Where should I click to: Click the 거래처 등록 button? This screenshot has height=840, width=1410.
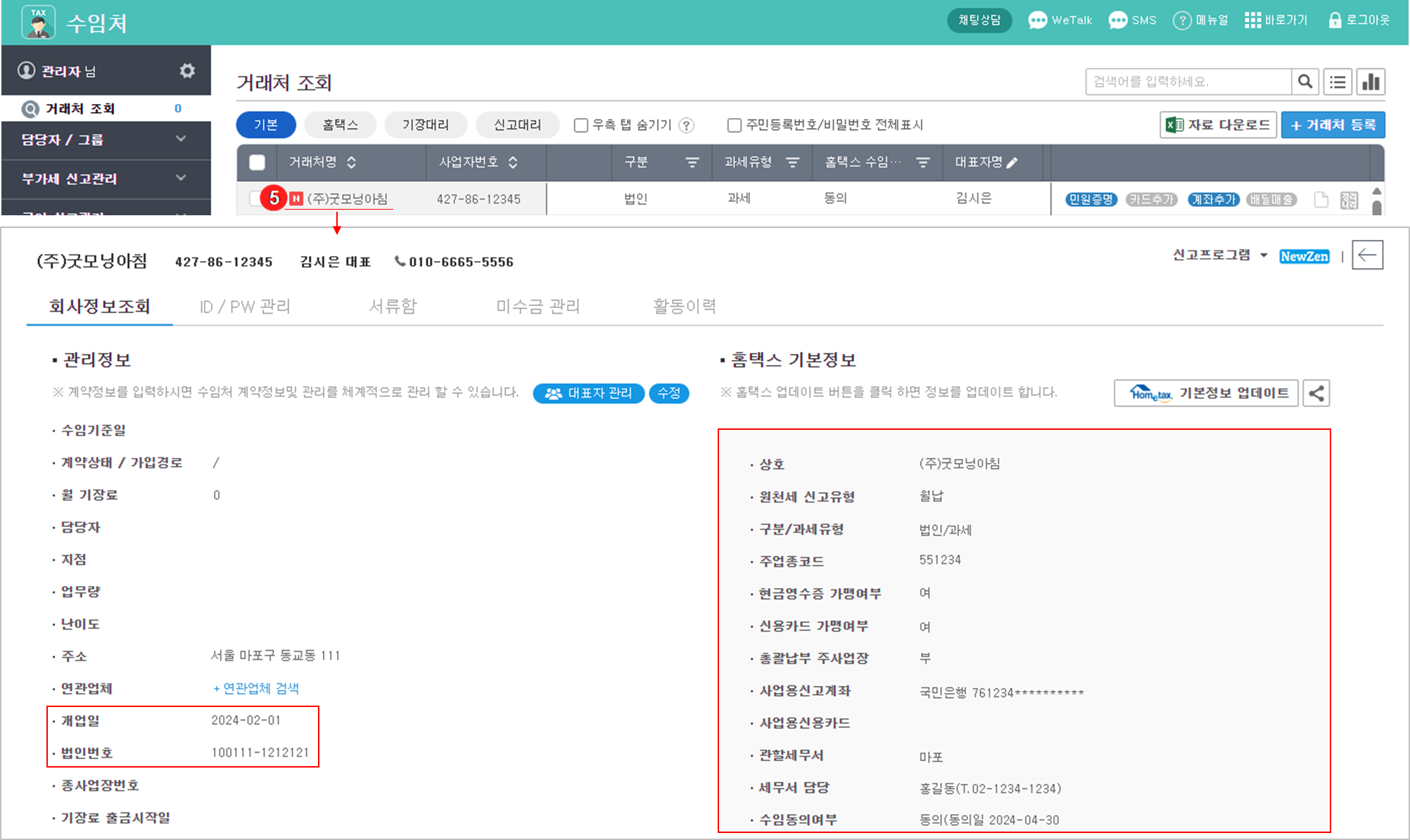pos(1333,125)
